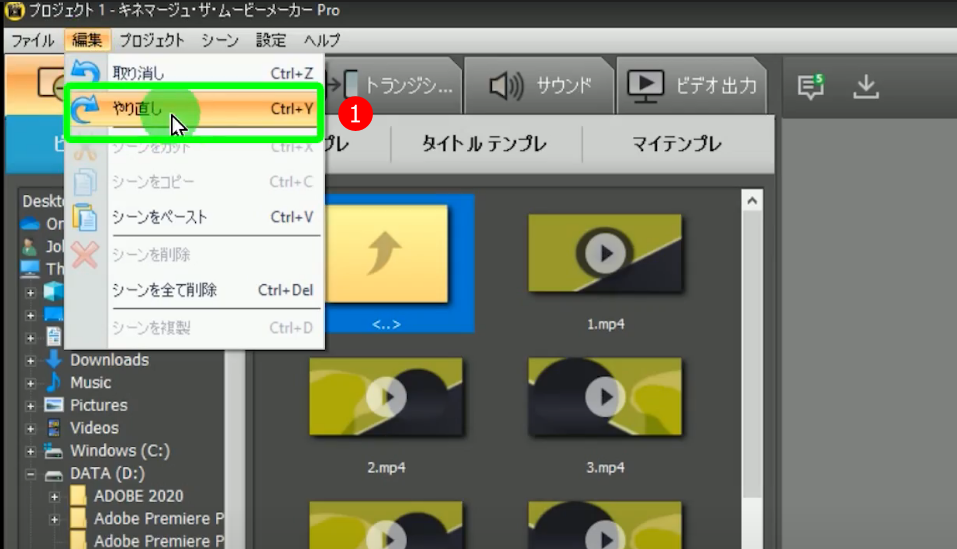The width and height of the screenshot is (957, 549).
Task: Click the Downloads folder icon
Action: click(x=54, y=360)
